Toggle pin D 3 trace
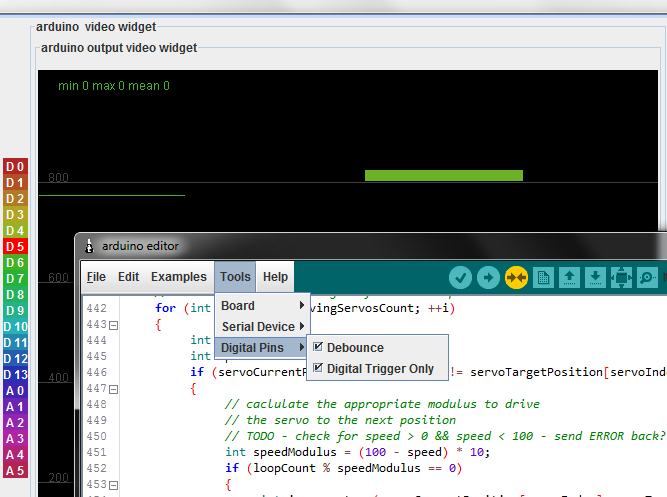The height and width of the screenshot is (497, 667). point(15,214)
